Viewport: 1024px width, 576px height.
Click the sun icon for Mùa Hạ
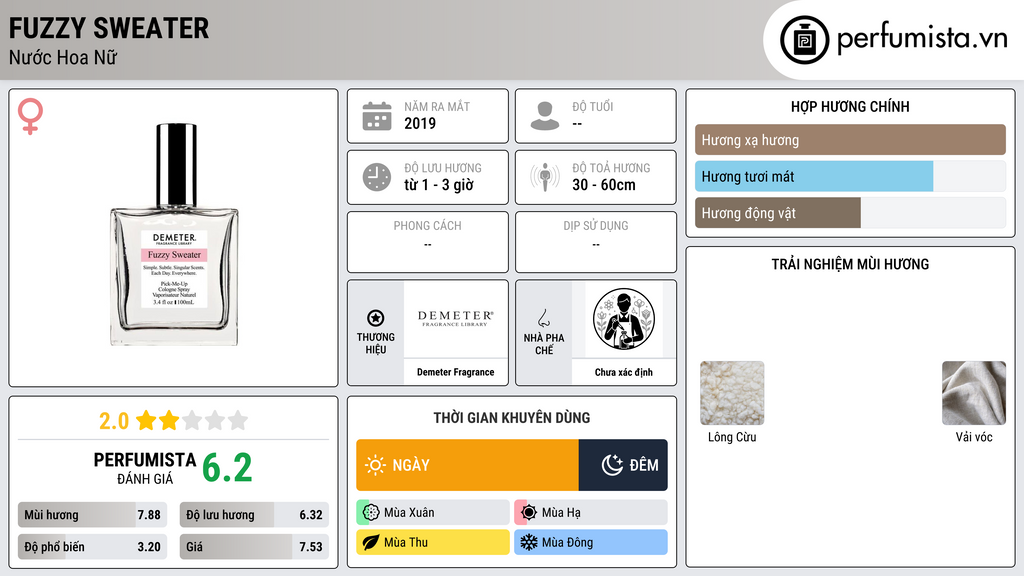[529, 513]
